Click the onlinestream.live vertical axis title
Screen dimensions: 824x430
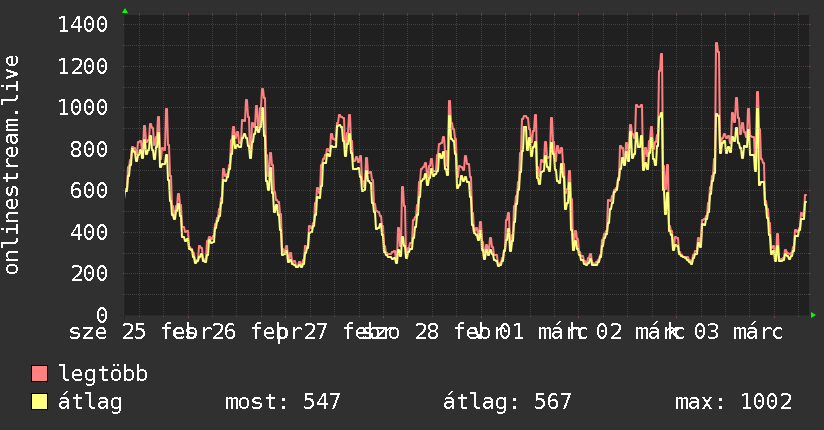pyautogui.click(x=11, y=165)
